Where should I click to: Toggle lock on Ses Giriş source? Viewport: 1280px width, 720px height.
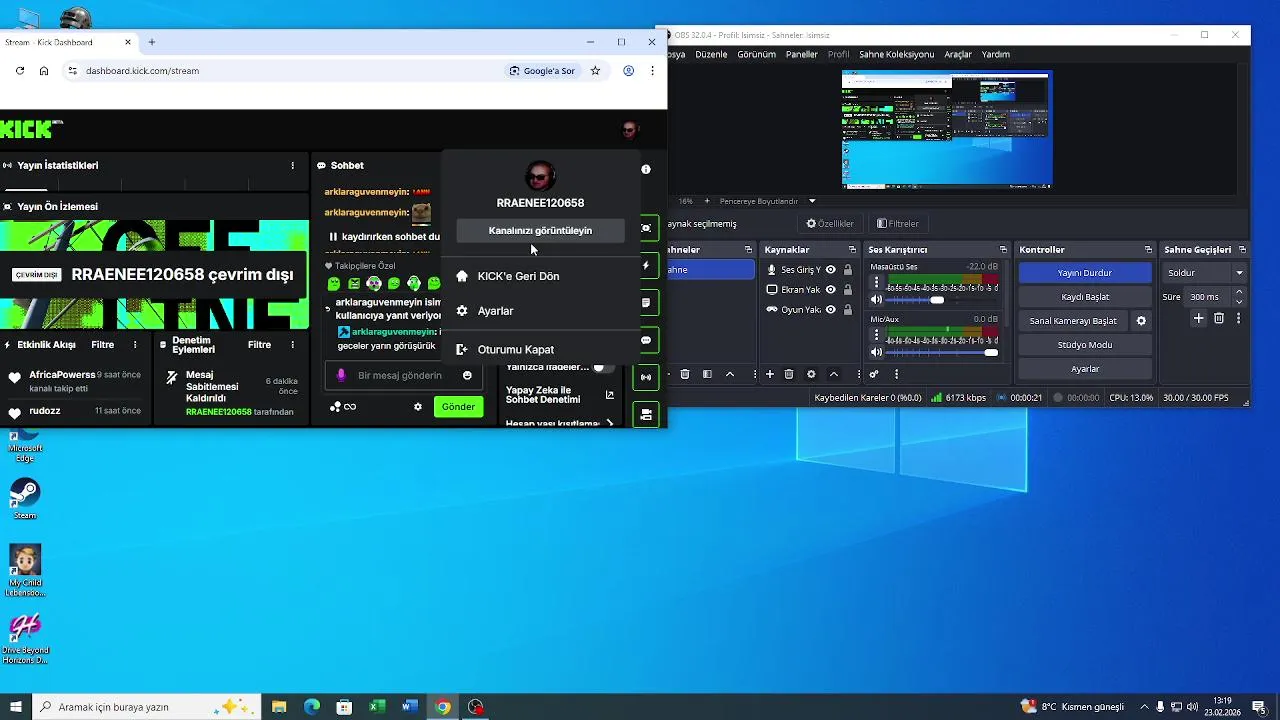848,270
